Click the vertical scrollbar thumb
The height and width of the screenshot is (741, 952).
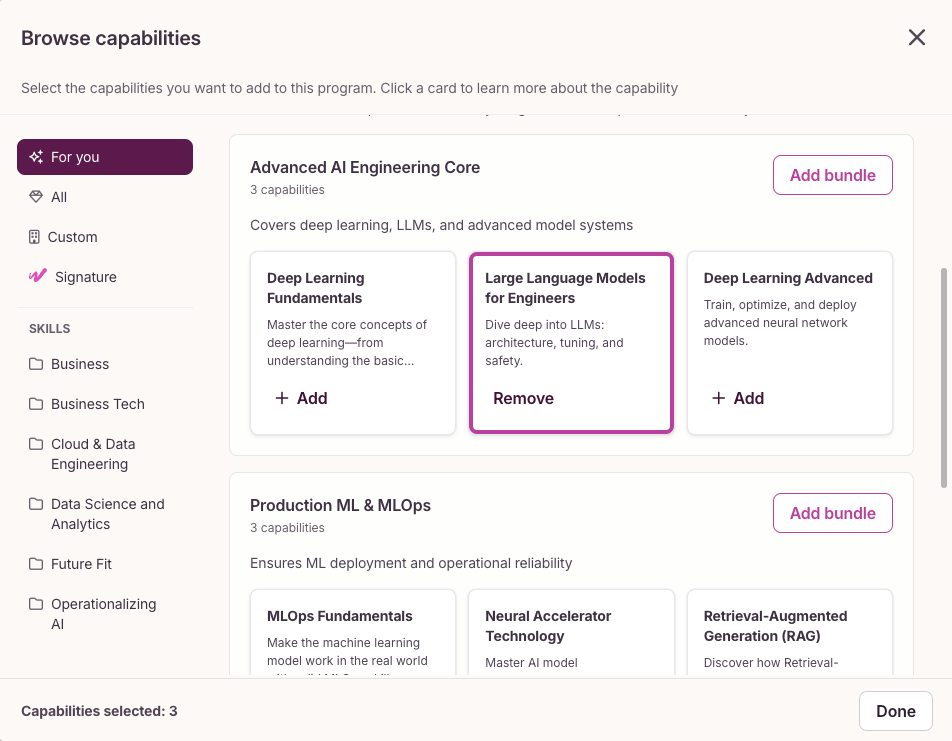944,377
